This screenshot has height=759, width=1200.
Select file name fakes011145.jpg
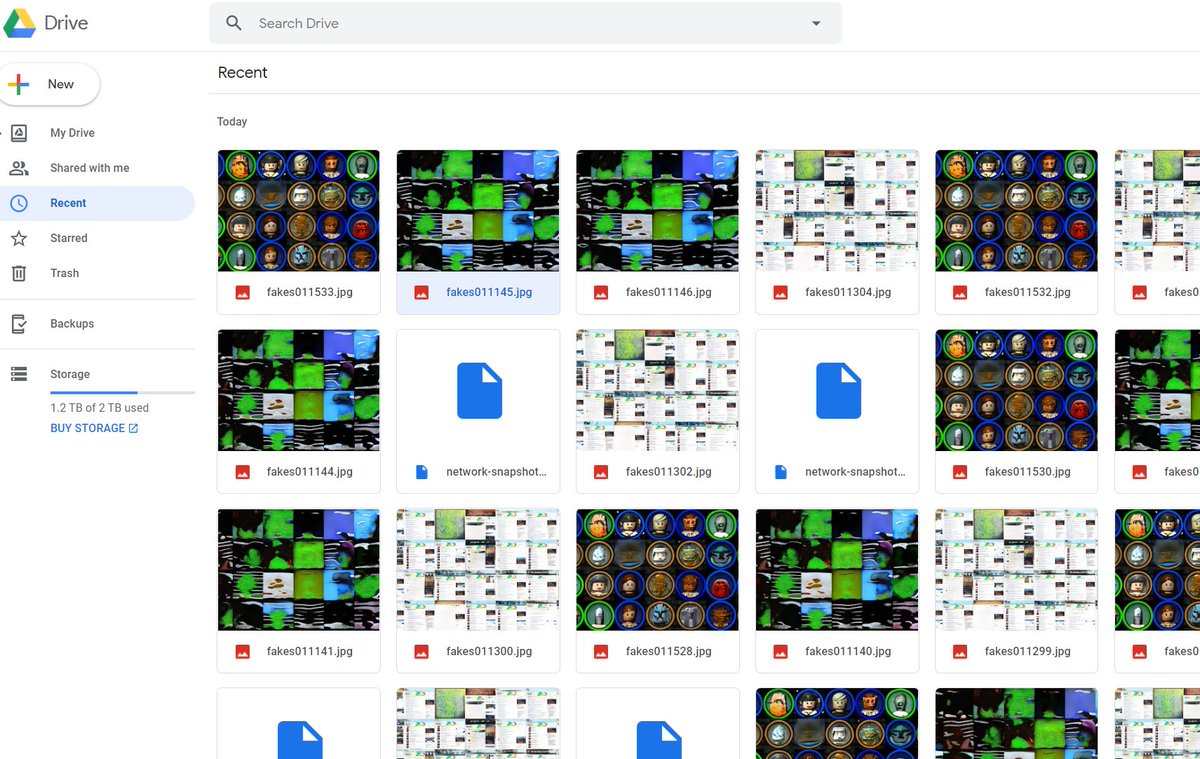coord(489,293)
